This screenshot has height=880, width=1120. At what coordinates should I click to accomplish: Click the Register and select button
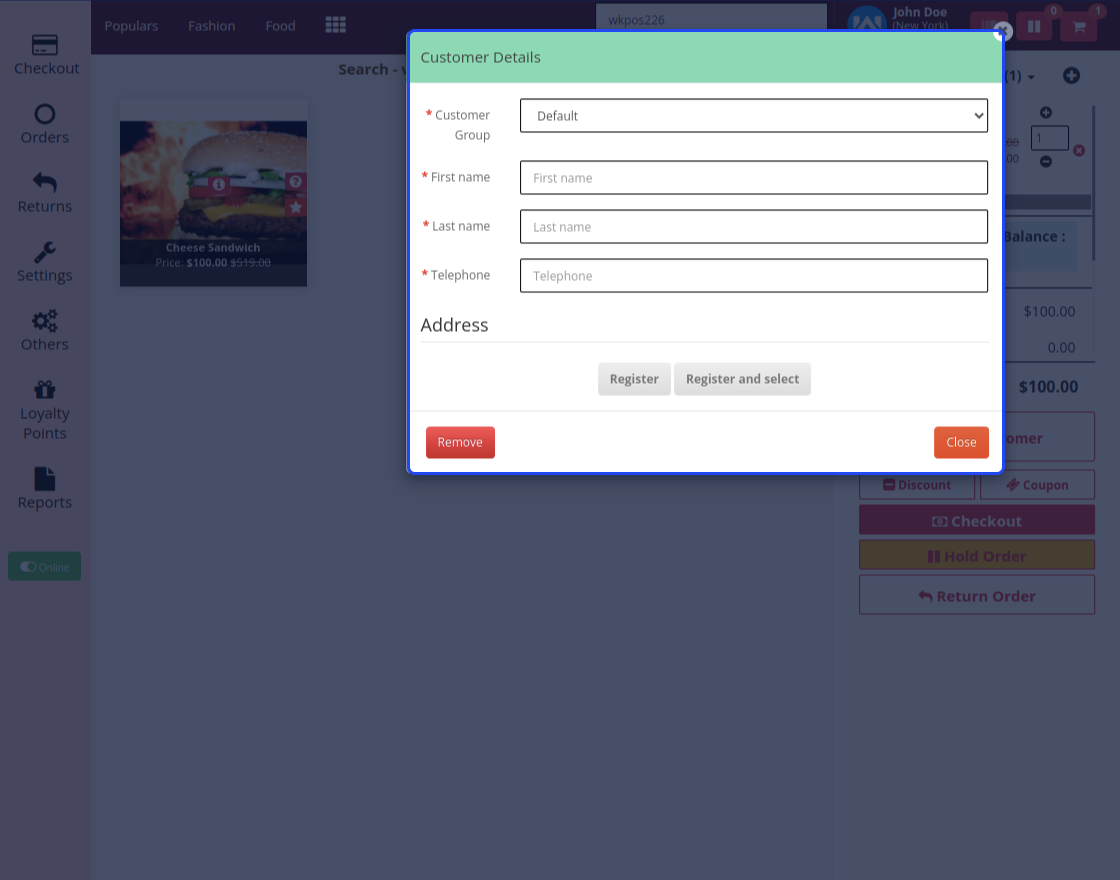click(x=742, y=379)
